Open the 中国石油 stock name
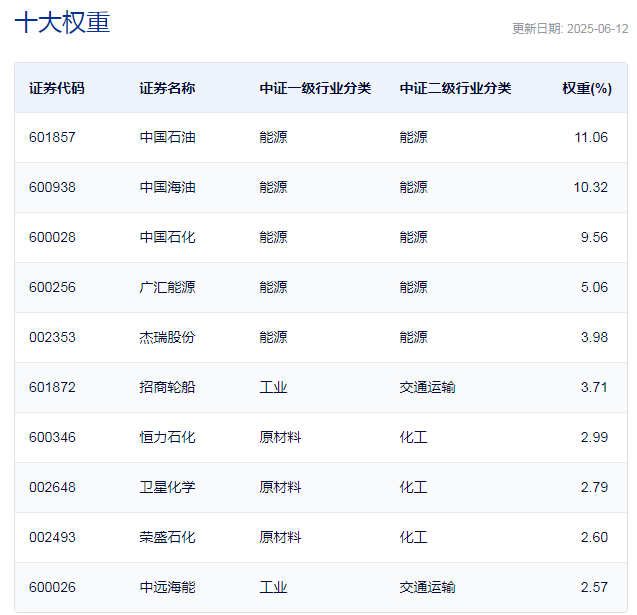 [x=167, y=137]
